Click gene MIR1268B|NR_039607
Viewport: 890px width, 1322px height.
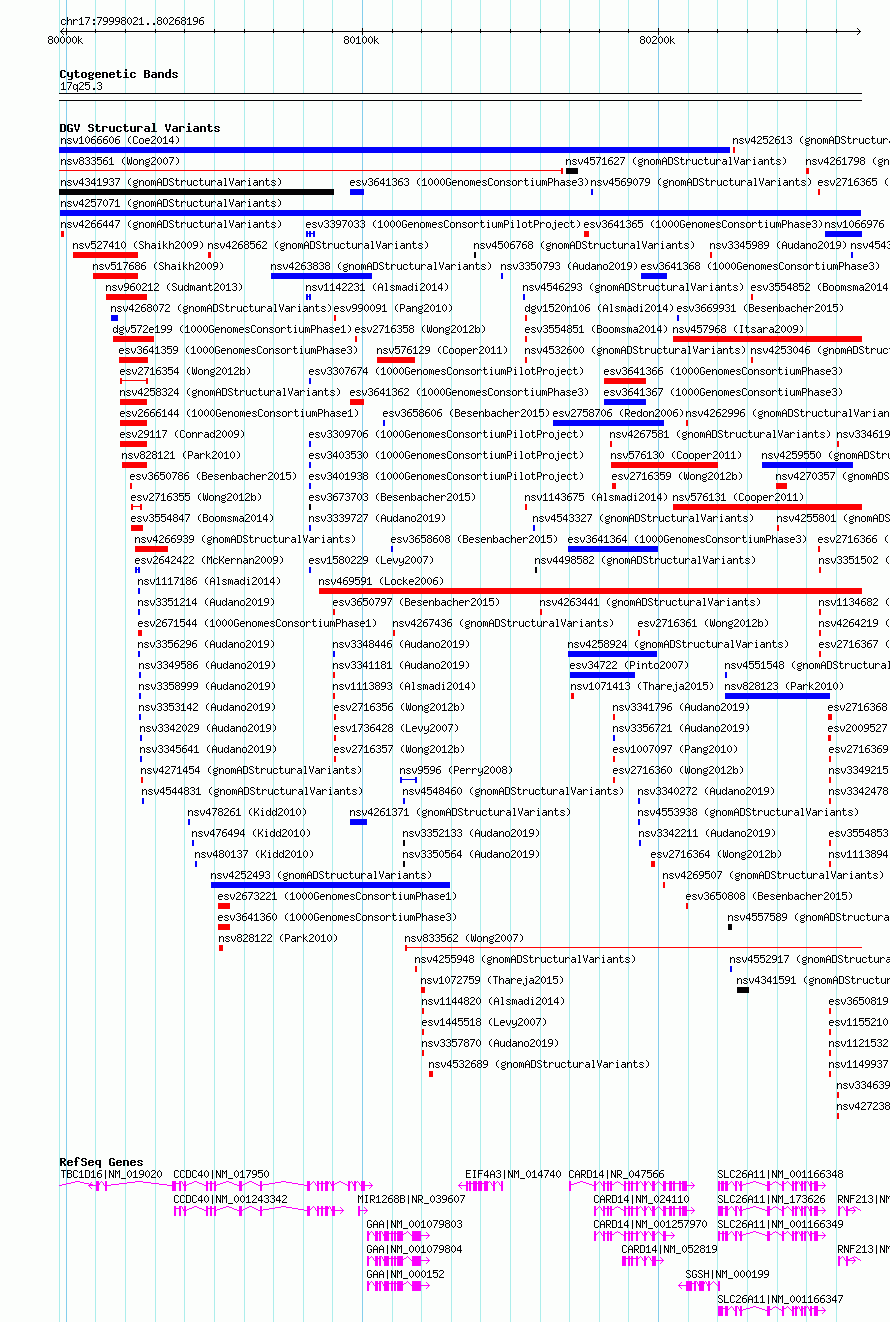[x=412, y=1199]
